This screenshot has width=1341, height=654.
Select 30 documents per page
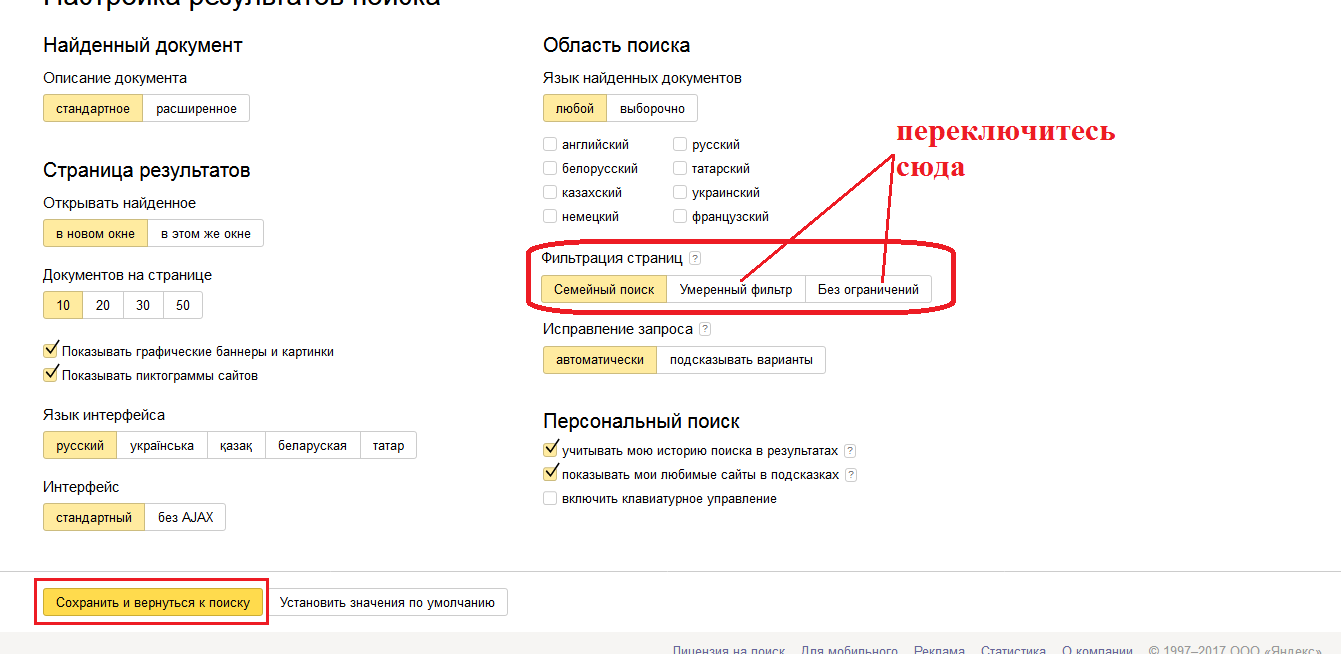tap(143, 306)
